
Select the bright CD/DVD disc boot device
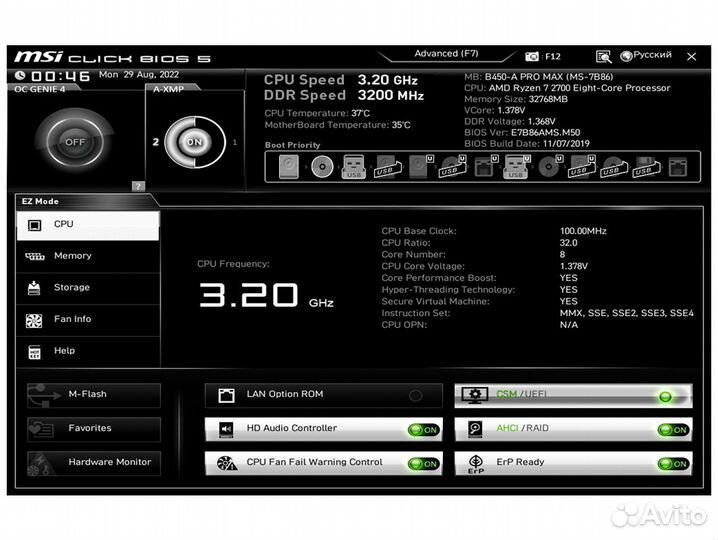322,167
